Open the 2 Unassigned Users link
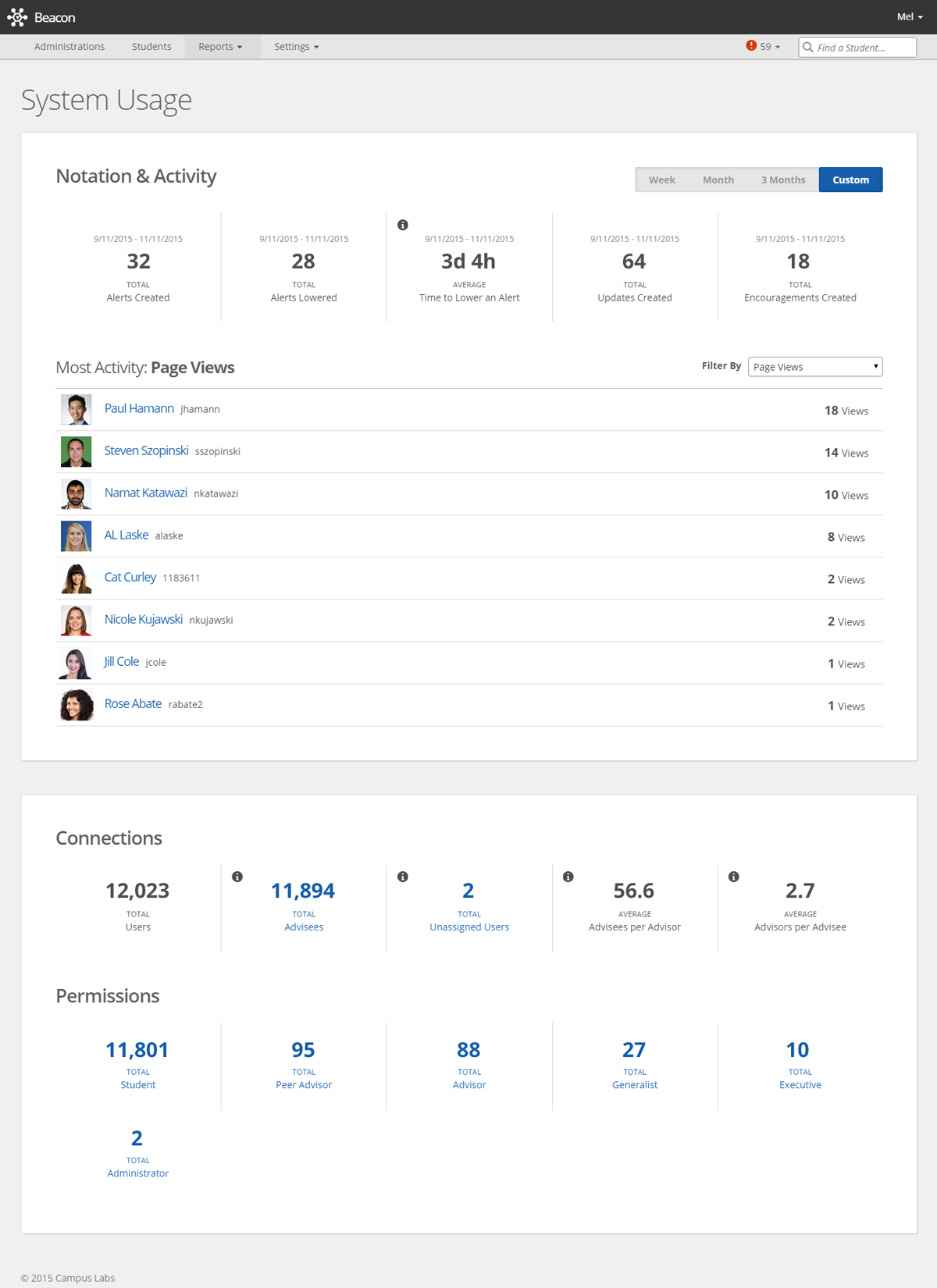937x1288 pixels. [x=469, y=906]
